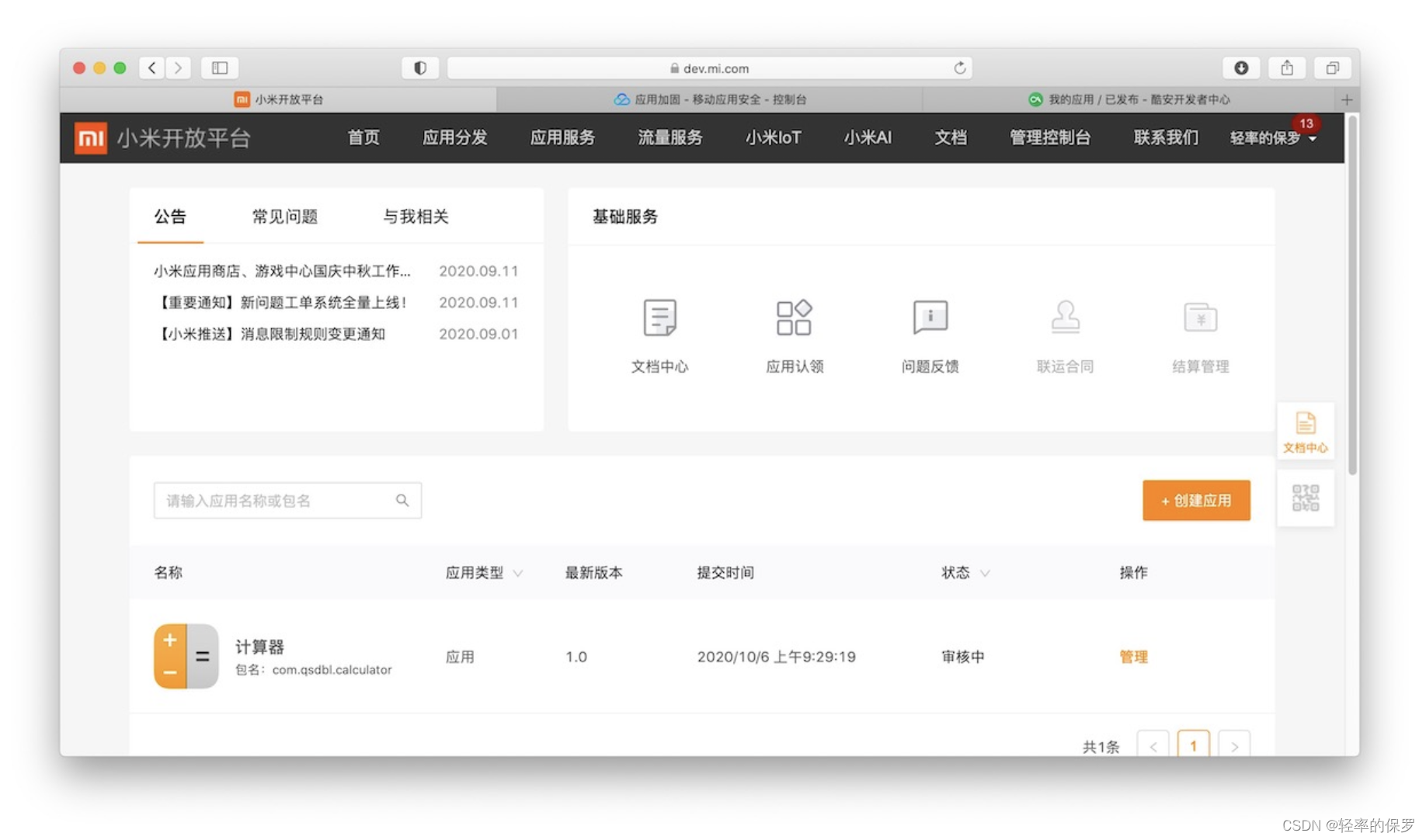Screen dimensions: 1426x840
Task: Open 新问题工单系统全量上线 notice
Action: pyautogui.click(x=282, y=303)
